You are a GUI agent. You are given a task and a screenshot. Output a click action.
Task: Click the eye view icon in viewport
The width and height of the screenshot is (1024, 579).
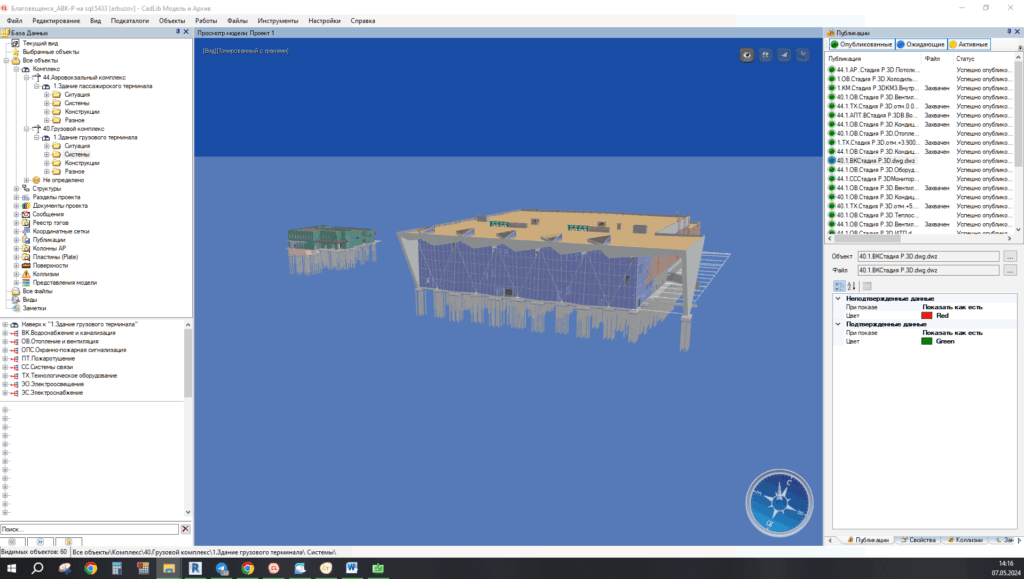coord(746,55)
